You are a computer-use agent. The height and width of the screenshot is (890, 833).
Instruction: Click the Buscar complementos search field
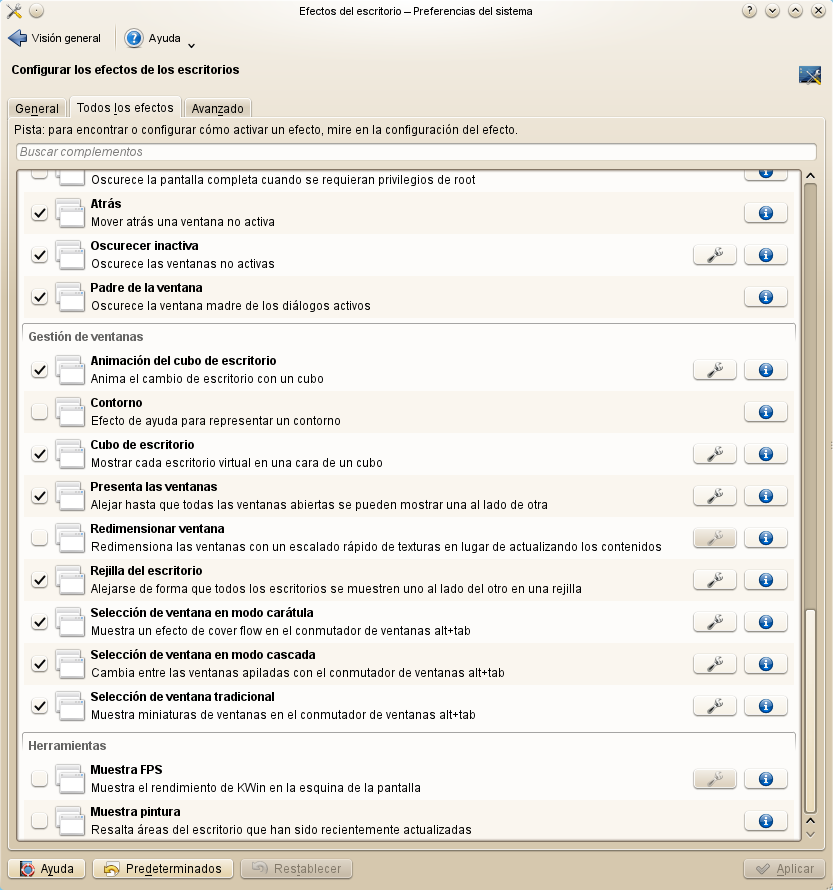click(x=416, y=152)
